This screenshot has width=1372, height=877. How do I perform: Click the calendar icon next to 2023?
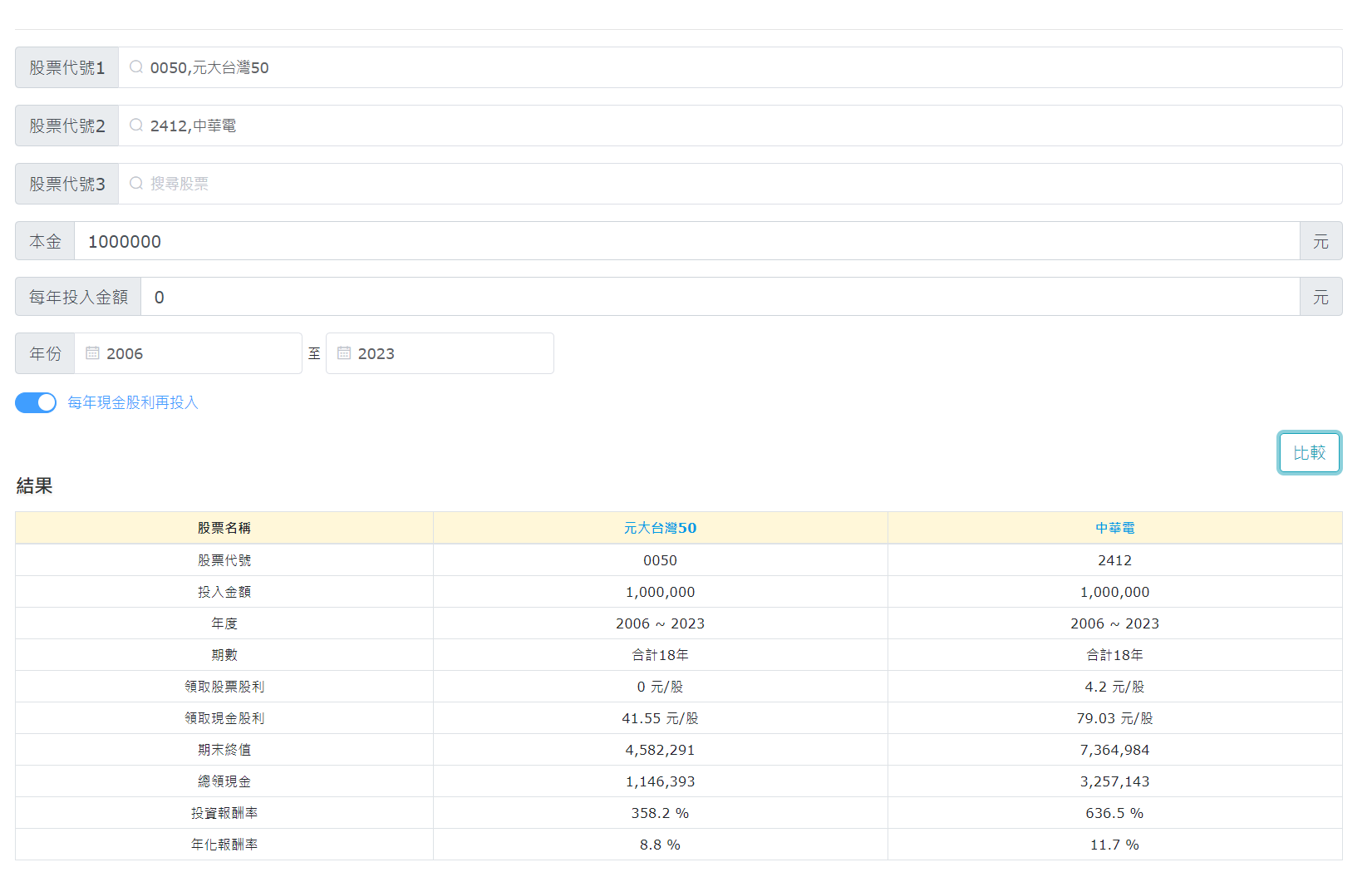click(x=344, y=353)
